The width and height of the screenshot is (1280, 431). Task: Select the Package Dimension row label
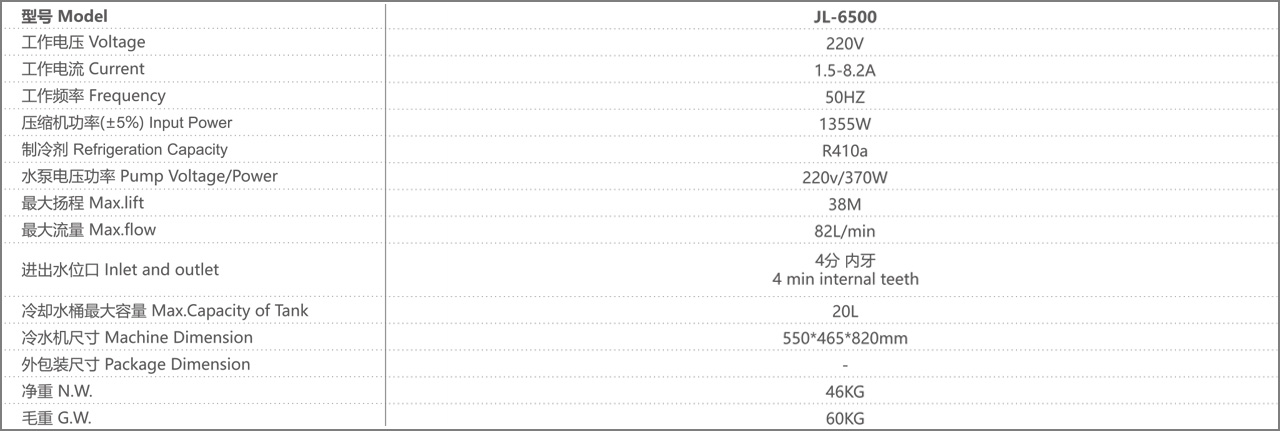point(136,364)
